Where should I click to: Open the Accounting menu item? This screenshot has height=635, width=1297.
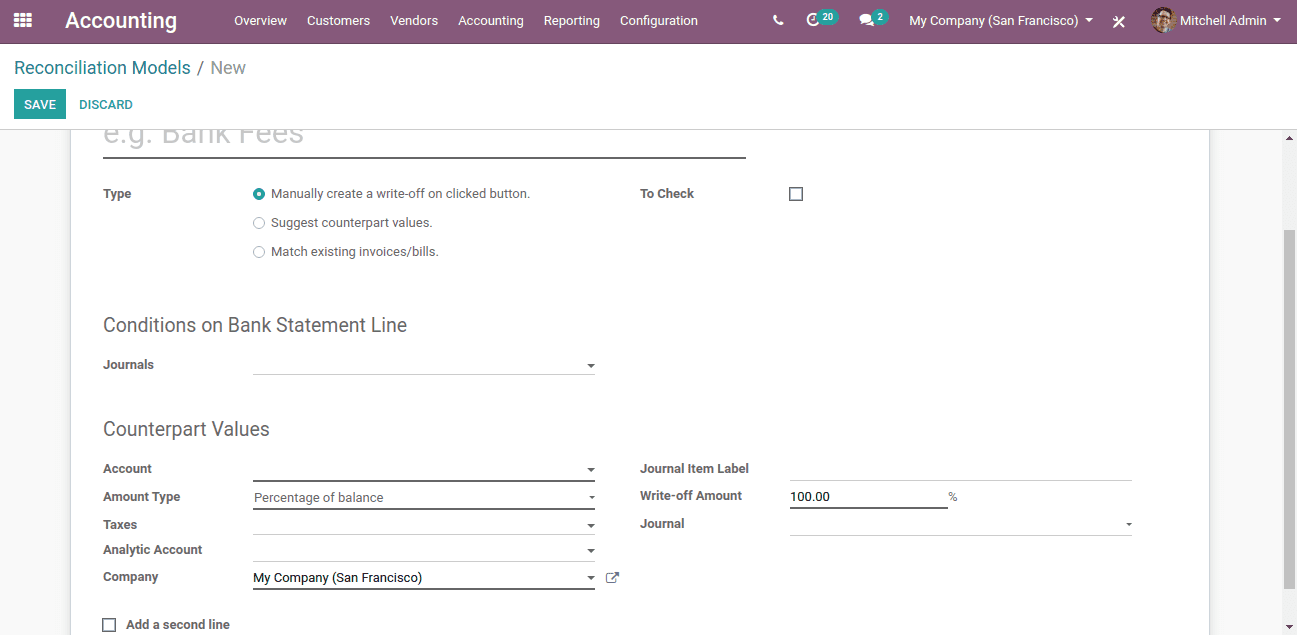[x=491, y=20]
